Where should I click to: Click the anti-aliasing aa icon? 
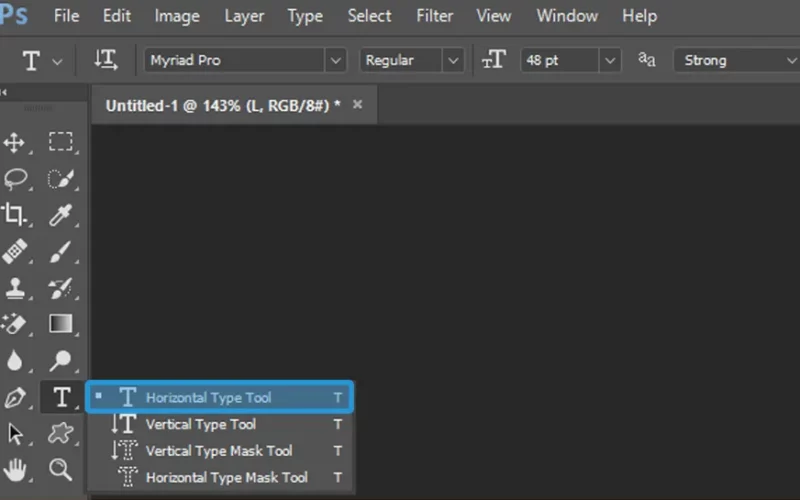(x=647, y=60)
